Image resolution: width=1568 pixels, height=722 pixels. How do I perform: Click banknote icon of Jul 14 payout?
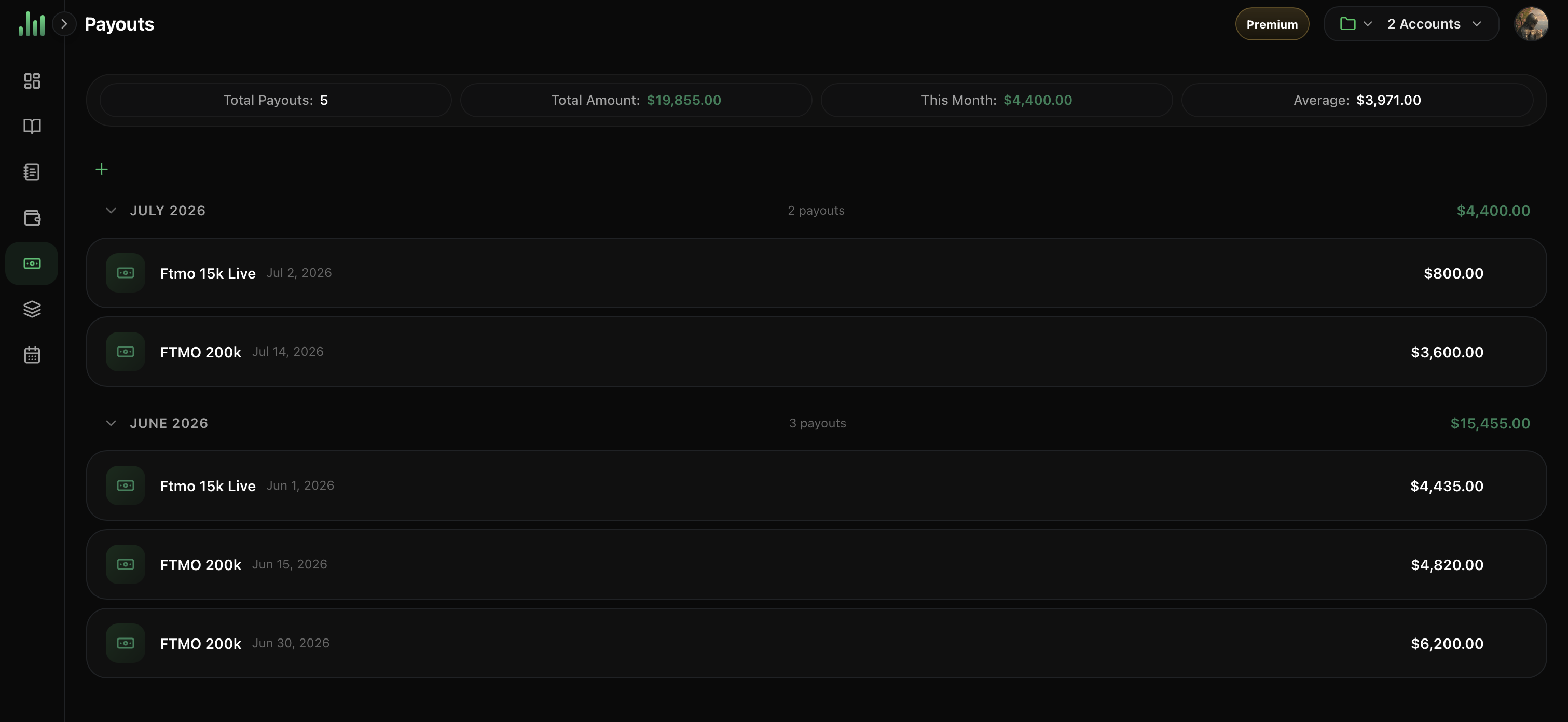pos(126,352)
